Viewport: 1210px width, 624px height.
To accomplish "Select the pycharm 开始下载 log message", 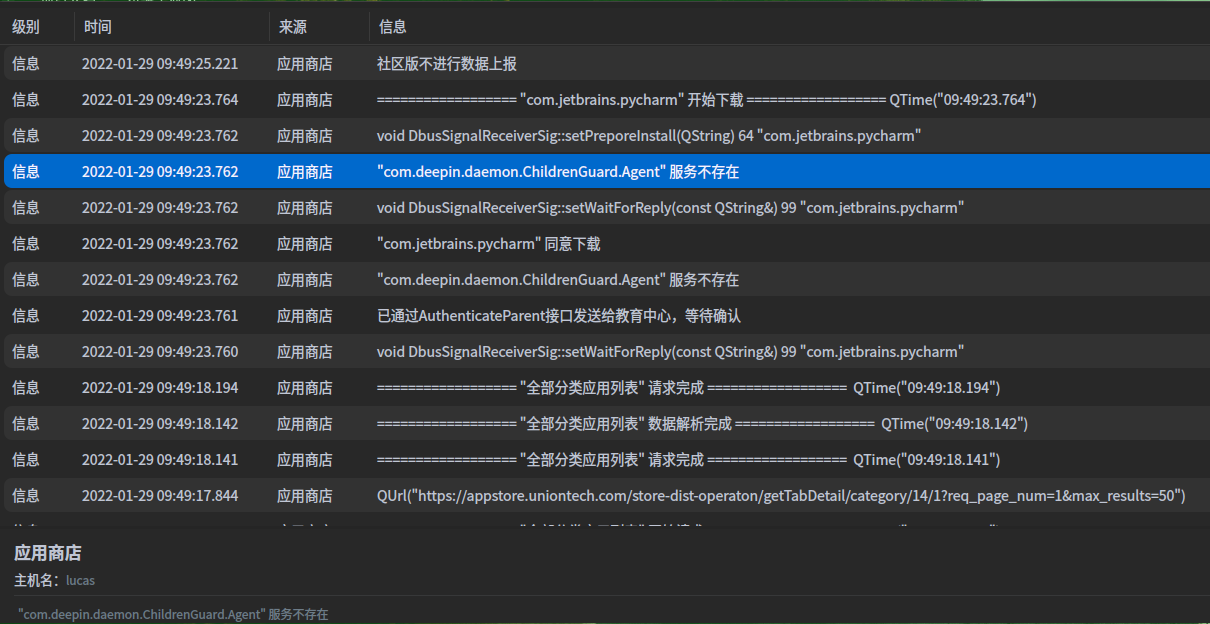I will click(x=706, y=100).
